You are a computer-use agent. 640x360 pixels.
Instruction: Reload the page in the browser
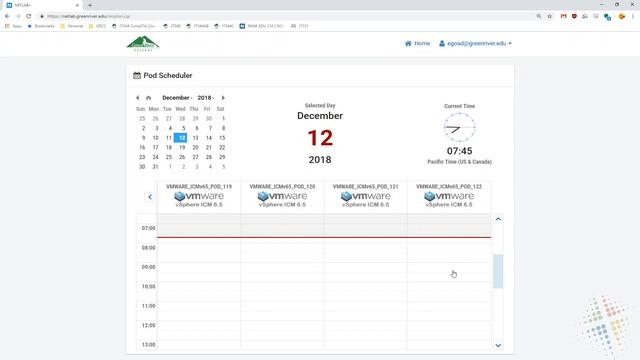point(29,16)
